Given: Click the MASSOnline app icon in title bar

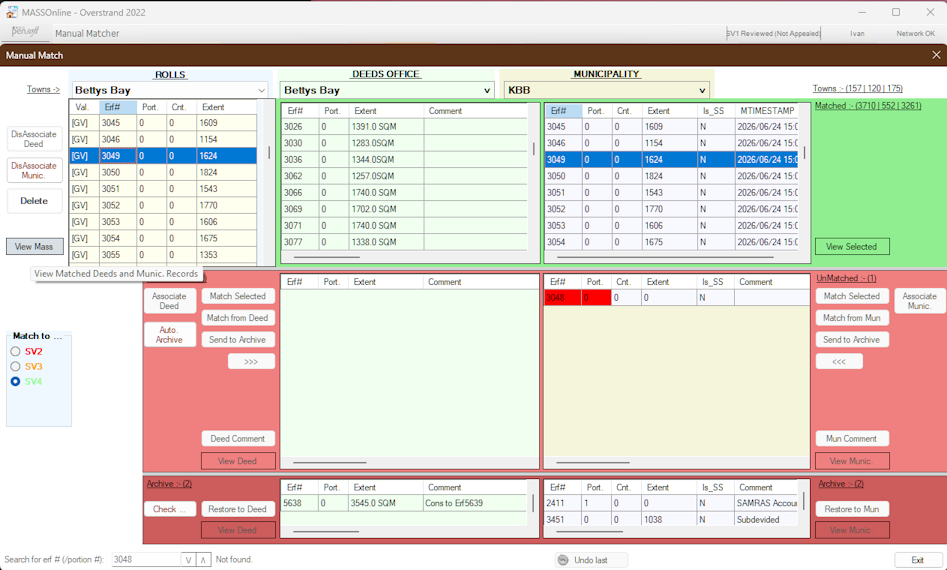Looking at the screenshot, I should 11,12.
